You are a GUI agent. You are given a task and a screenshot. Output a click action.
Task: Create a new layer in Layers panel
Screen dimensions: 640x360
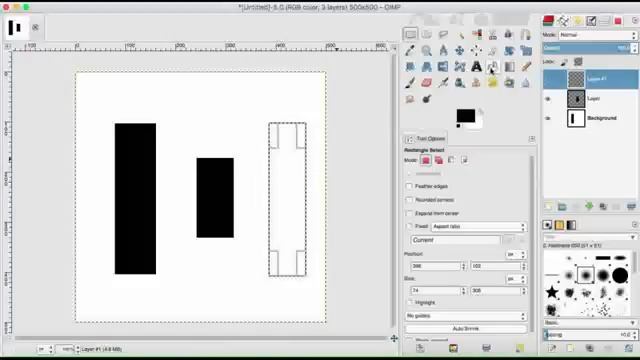(x=548, y=207)
